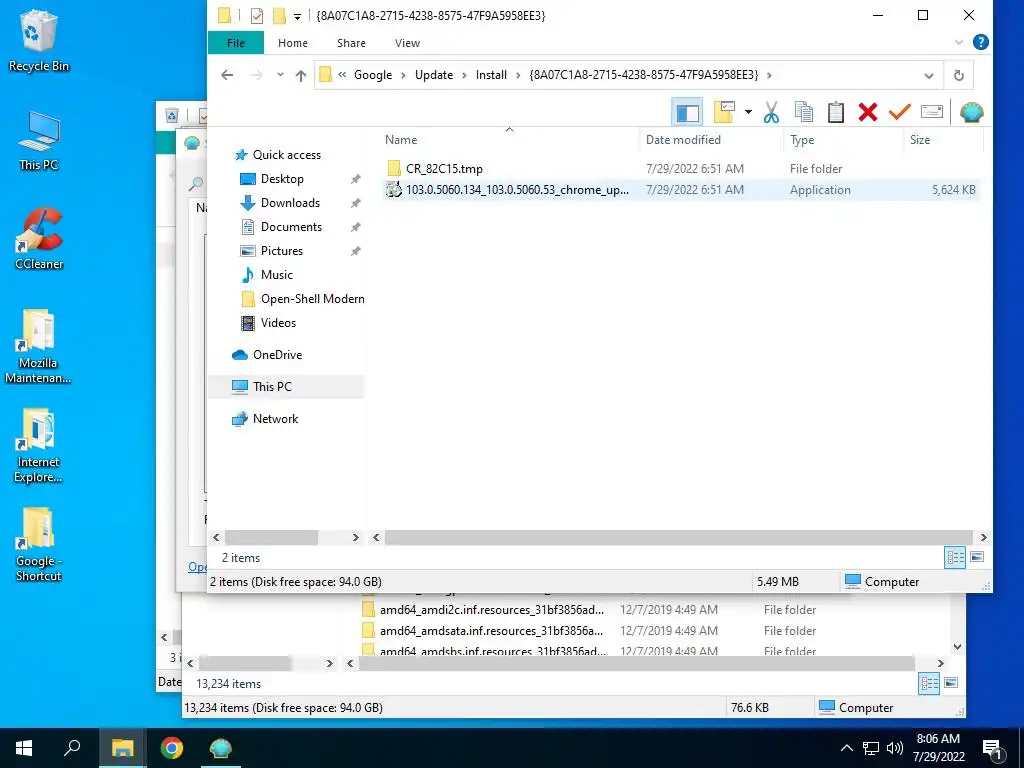Click the Paste clipboard icon
The image size is (1024, 768).
point(836,112)
